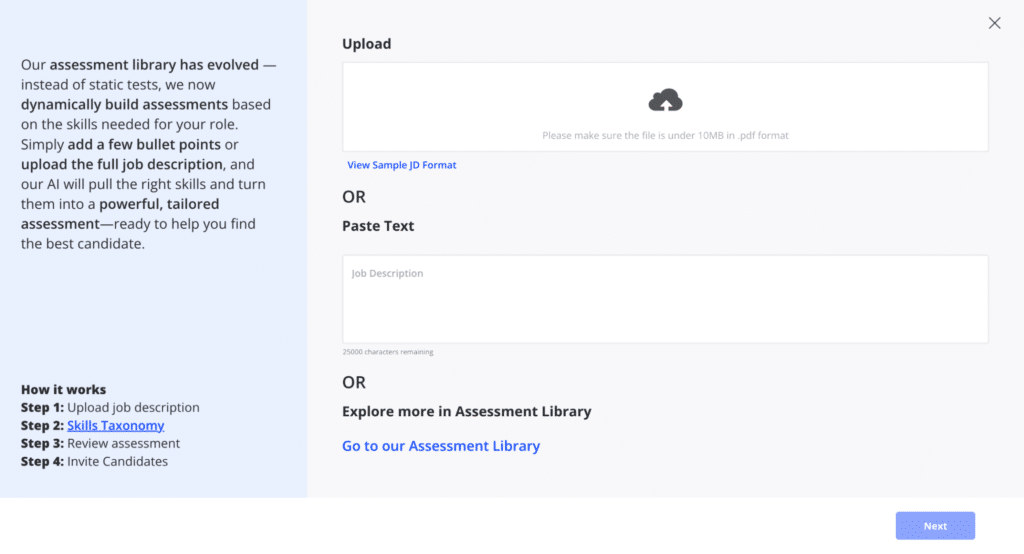Click the 'How it works' heading
Viewport: 1024px width, 554px height.
(x=63, y=389)
